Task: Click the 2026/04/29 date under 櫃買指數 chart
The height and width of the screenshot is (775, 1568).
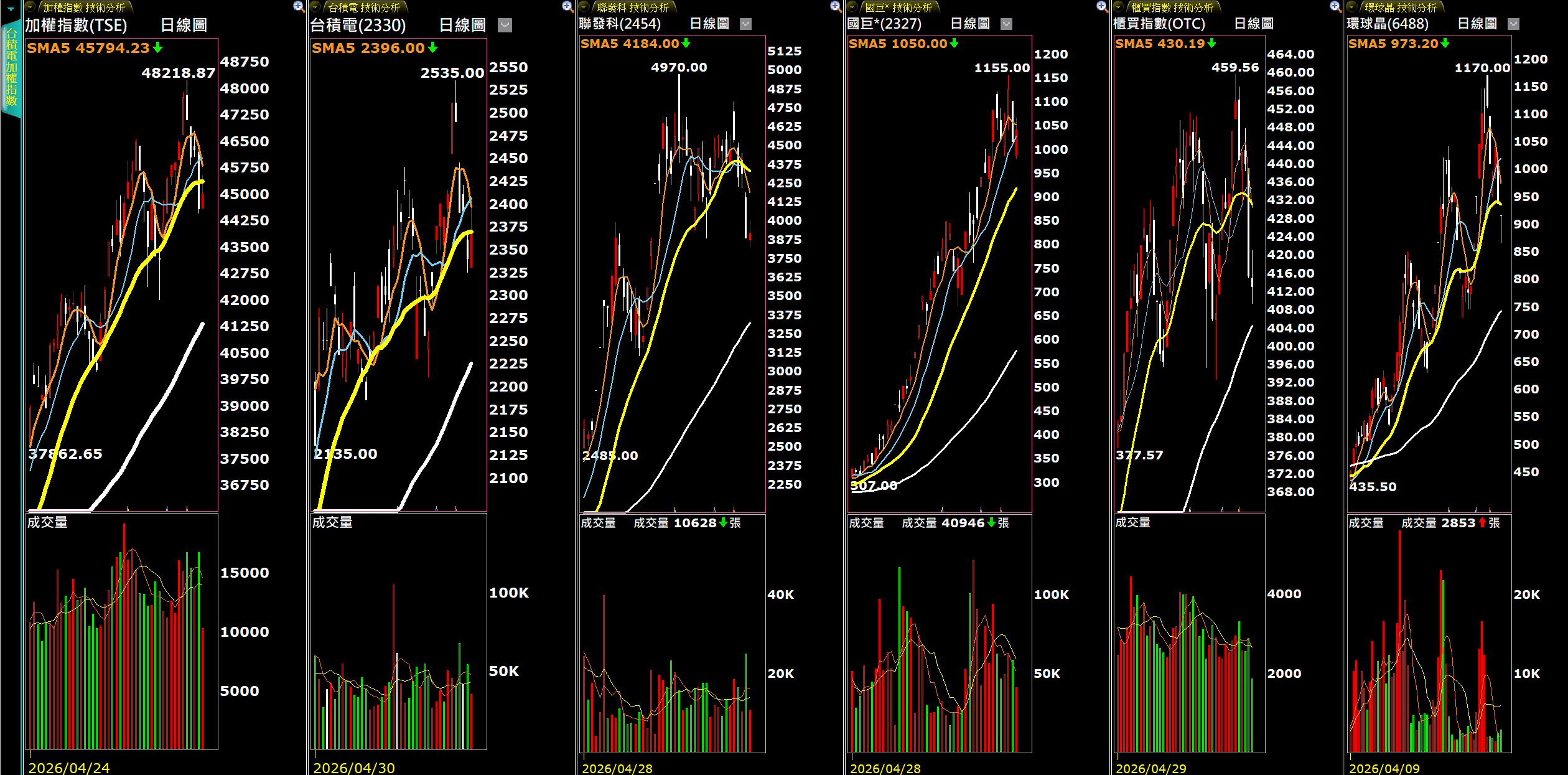Action: [x=1150, y=769]
